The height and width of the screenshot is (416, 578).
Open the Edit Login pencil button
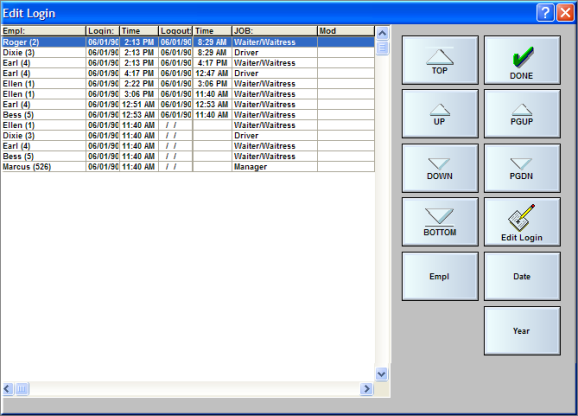tap(522, 222)
